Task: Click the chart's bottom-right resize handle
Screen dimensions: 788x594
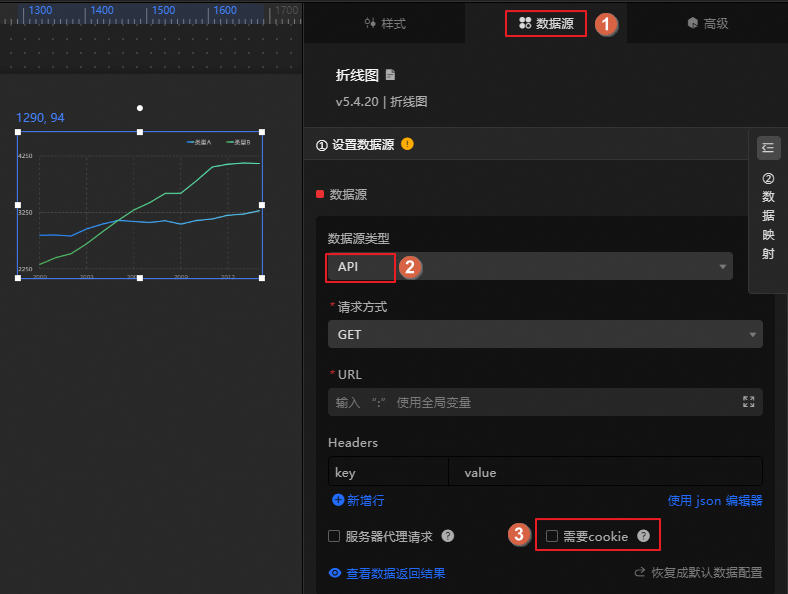Action: coord(262,278)
